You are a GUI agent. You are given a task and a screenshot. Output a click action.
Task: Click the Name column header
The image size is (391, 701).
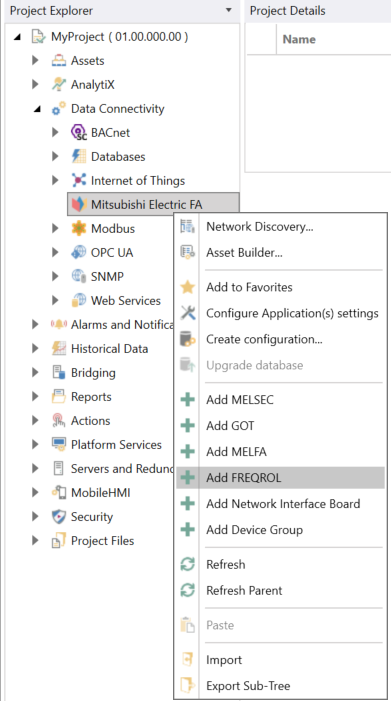point(299,39)
